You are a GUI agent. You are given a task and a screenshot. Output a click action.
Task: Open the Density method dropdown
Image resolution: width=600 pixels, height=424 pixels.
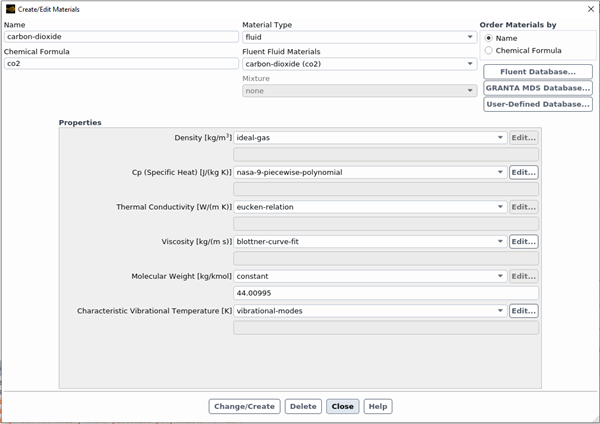pyautogui.click(x=370, y=138)
